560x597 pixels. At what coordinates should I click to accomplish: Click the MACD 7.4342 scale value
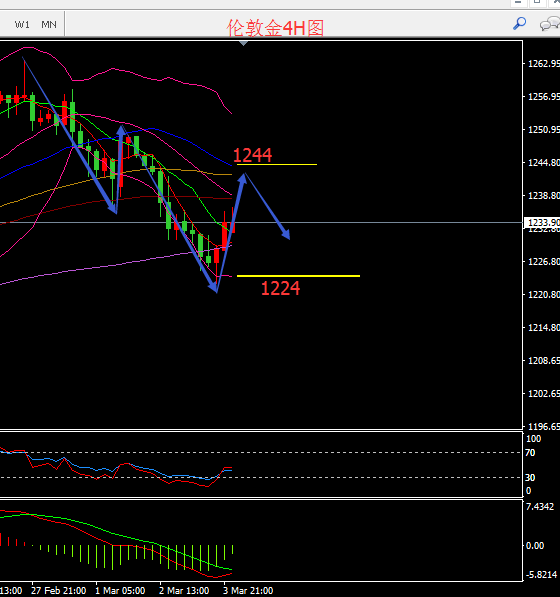[540, 507]
